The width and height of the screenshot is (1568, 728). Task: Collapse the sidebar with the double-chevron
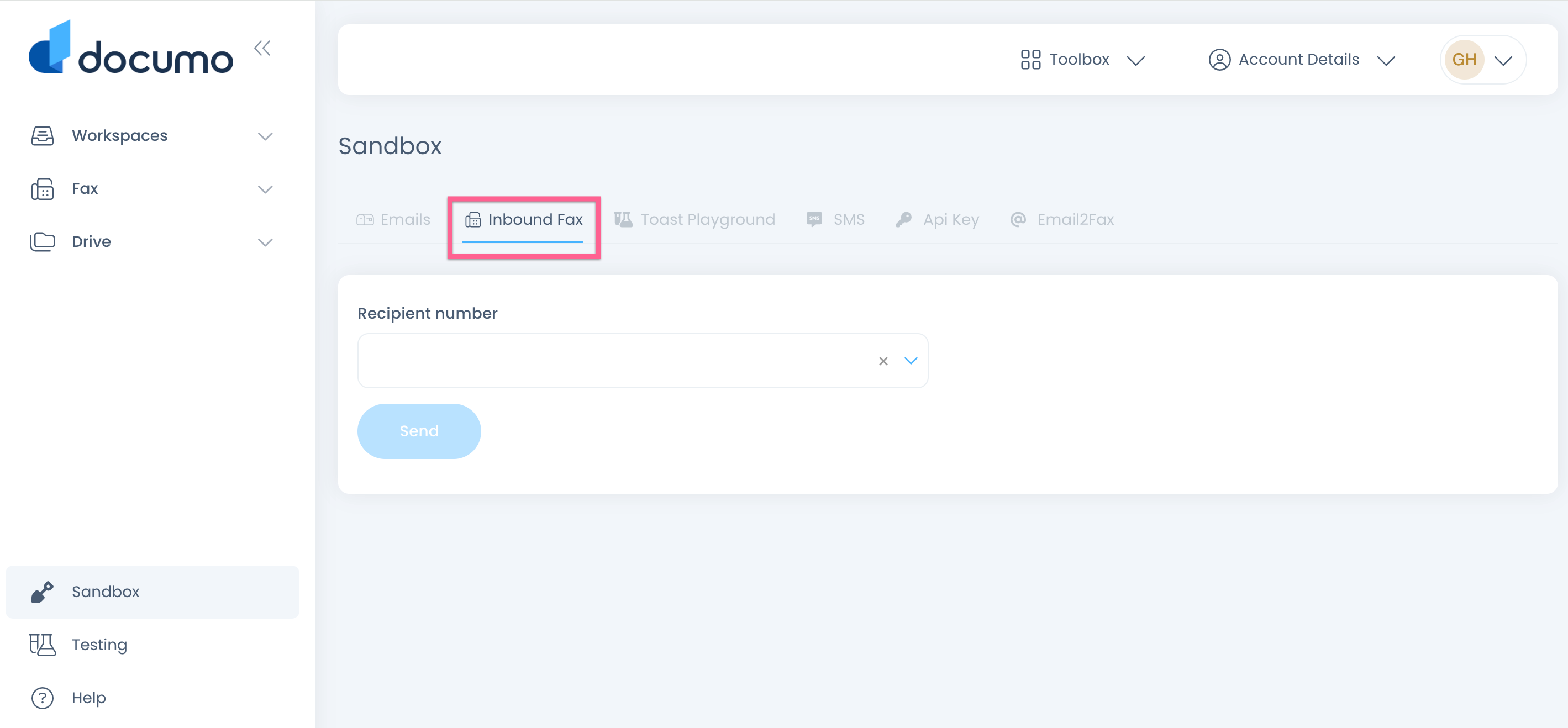(263, 48)
